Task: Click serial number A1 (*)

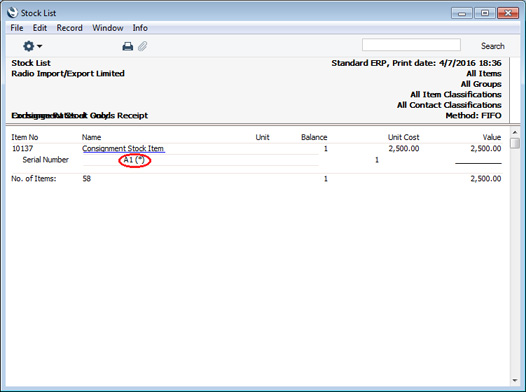Action: tap(134, 160)
